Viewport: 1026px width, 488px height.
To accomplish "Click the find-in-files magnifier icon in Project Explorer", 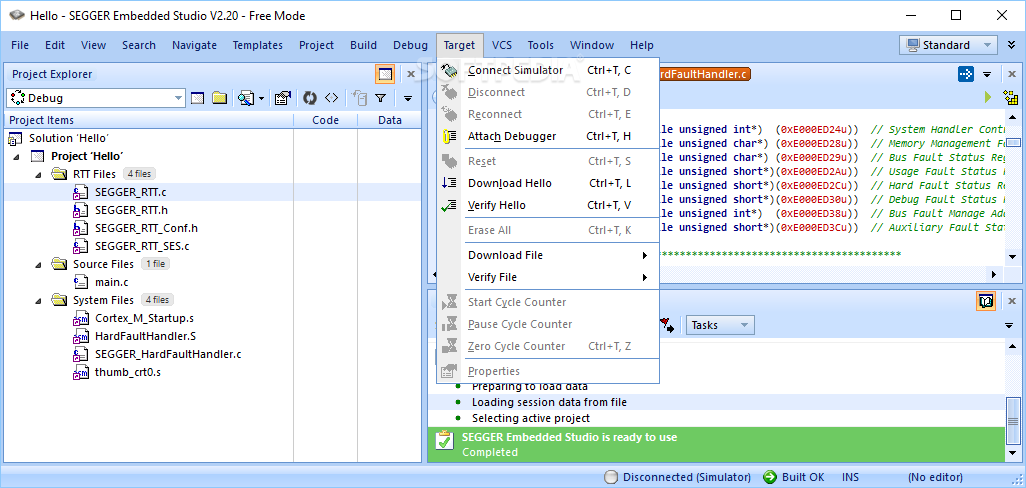I will (x=245, y=98).
